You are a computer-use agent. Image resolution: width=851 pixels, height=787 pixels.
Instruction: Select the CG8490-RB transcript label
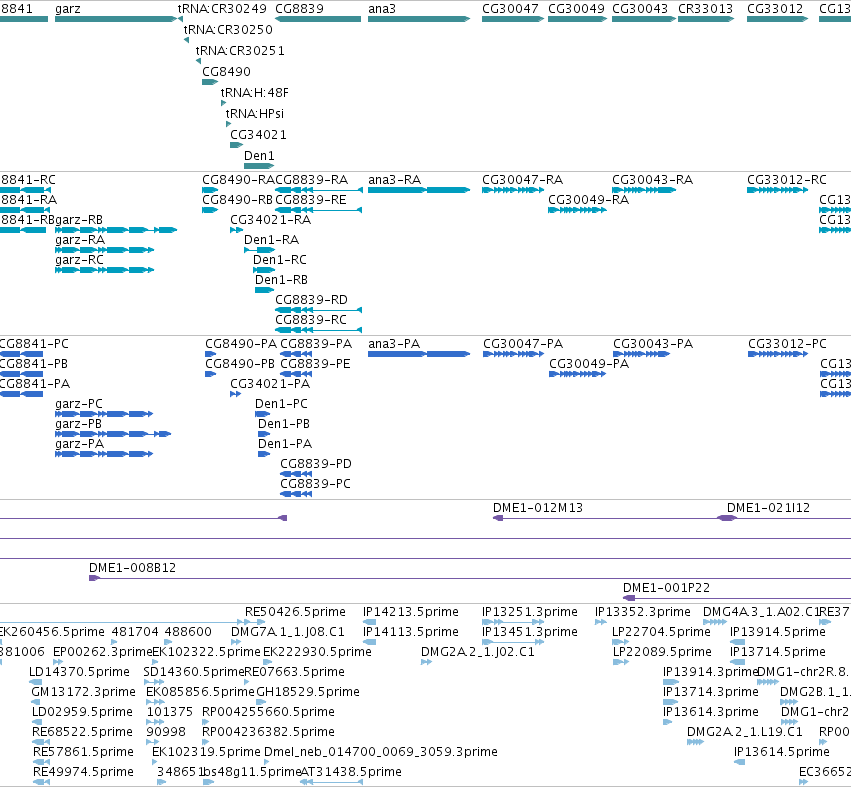pyautogui.click(x=237, y=200)
